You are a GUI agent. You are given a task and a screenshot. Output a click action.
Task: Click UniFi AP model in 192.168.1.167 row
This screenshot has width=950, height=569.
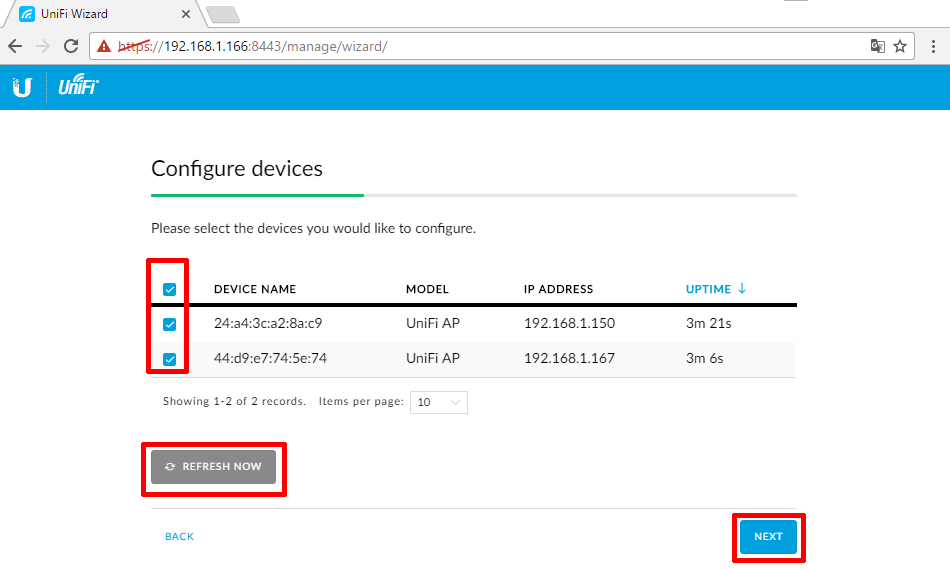pyautogui.click(x=433, y=359)
